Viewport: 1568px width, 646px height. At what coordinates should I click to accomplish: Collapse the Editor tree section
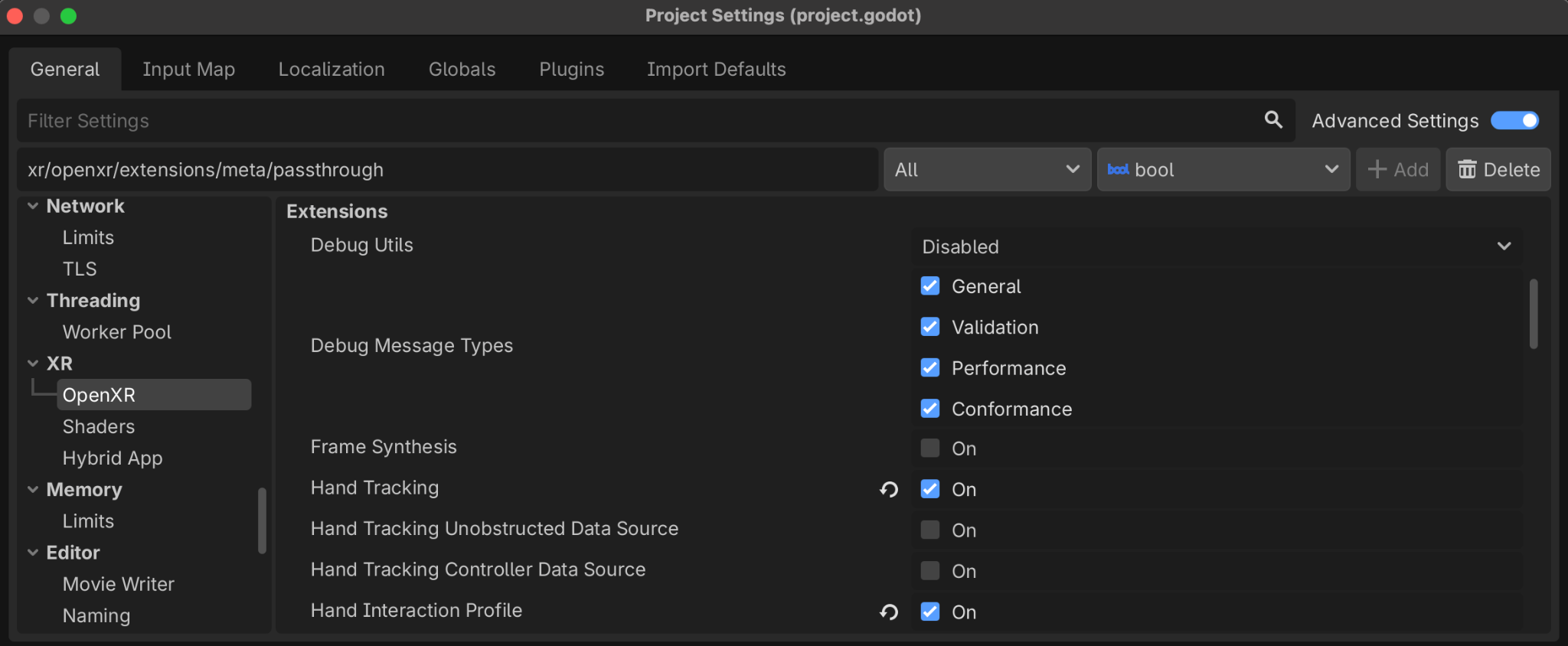(x=33, y=552)
